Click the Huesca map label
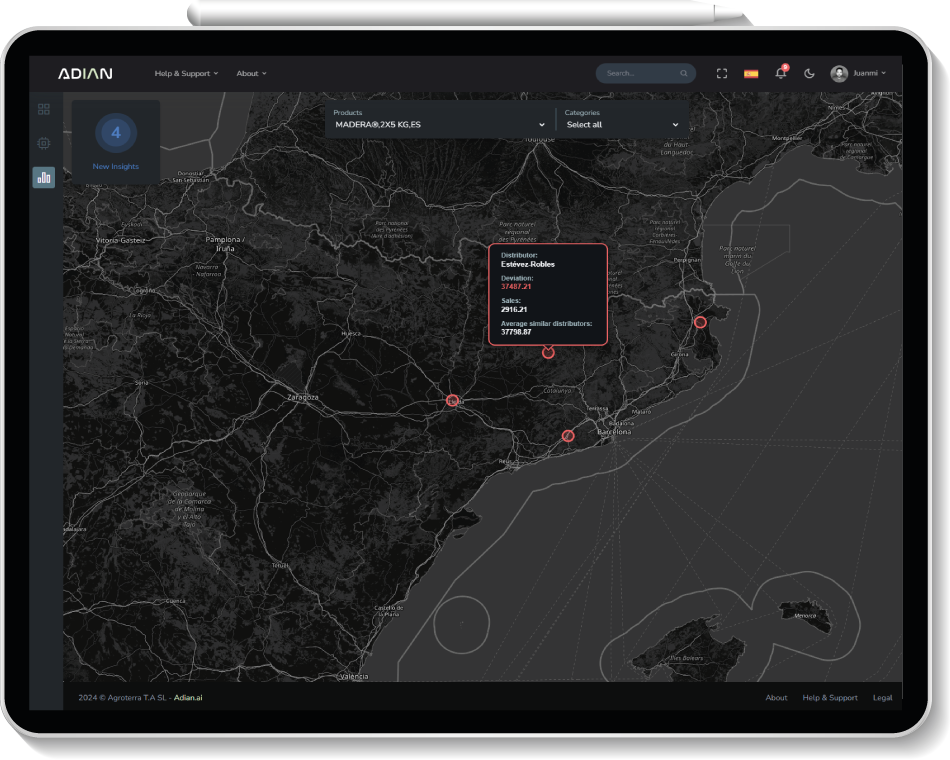The image size is (950, 760). point(351,333)
